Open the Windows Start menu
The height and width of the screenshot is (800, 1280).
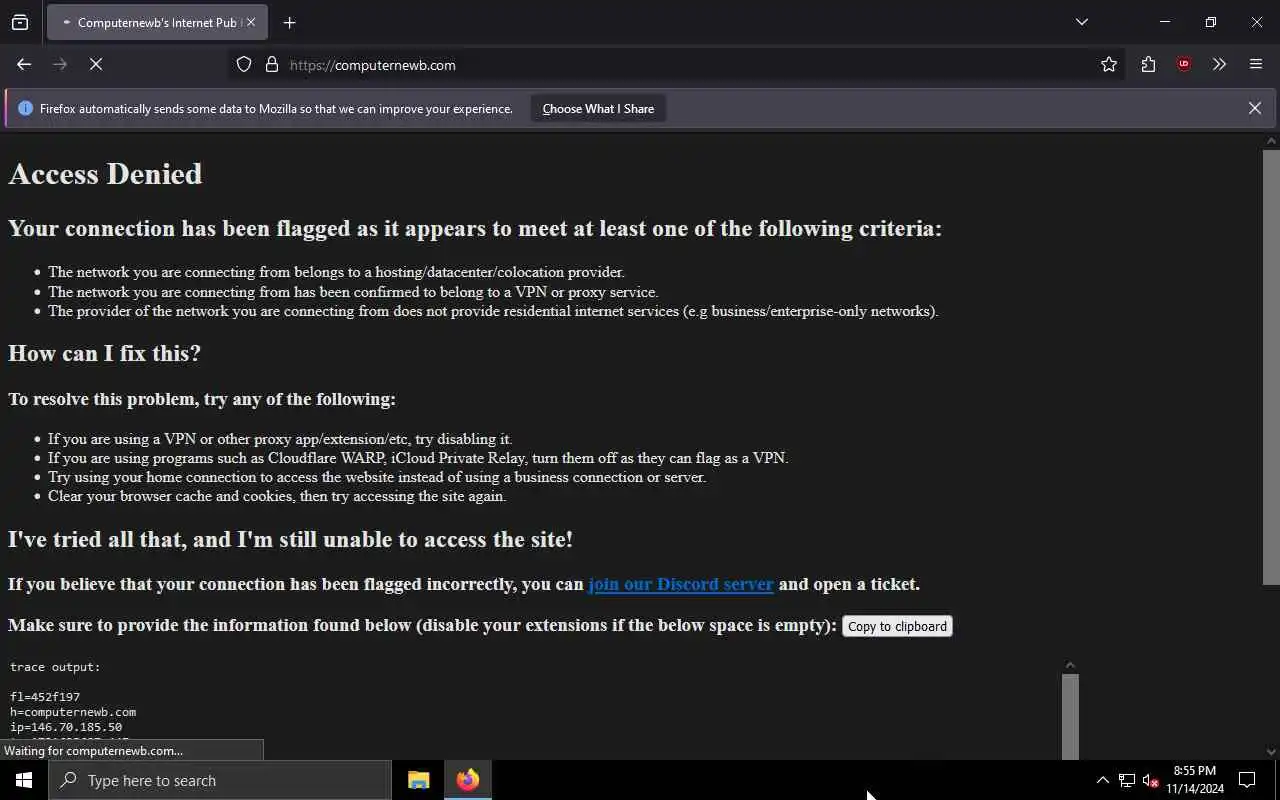[x=24, y=780]
